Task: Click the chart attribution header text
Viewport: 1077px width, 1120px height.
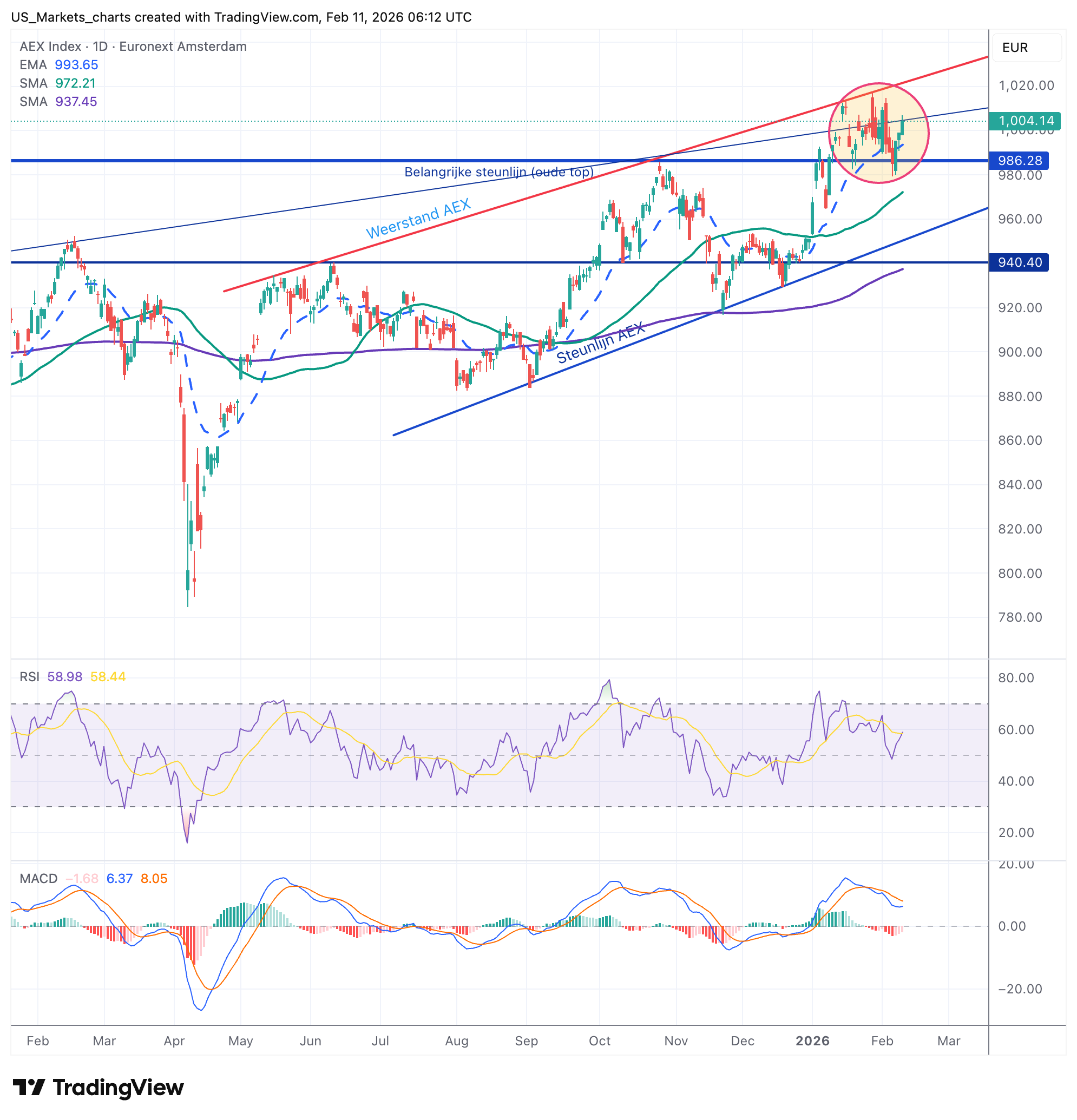Action: tap(241, 17)
